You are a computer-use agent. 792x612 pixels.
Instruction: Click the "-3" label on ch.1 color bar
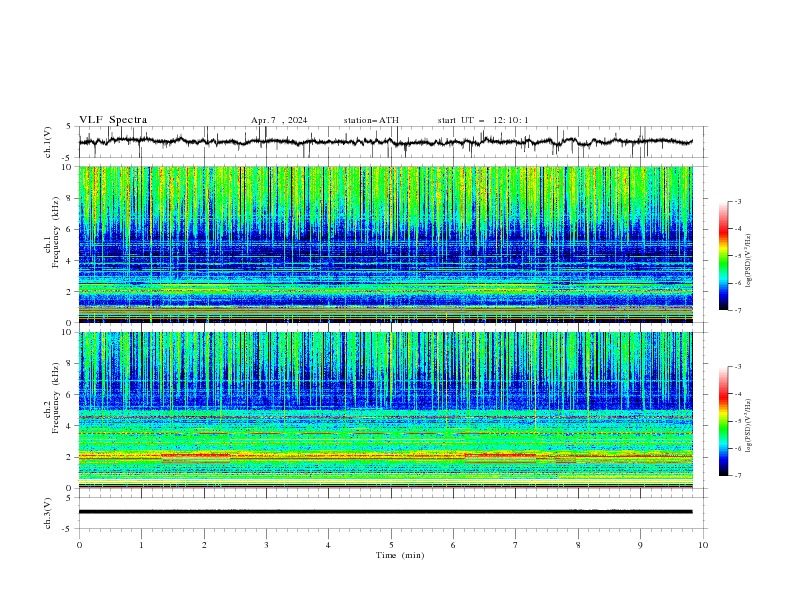pos(738,201)
